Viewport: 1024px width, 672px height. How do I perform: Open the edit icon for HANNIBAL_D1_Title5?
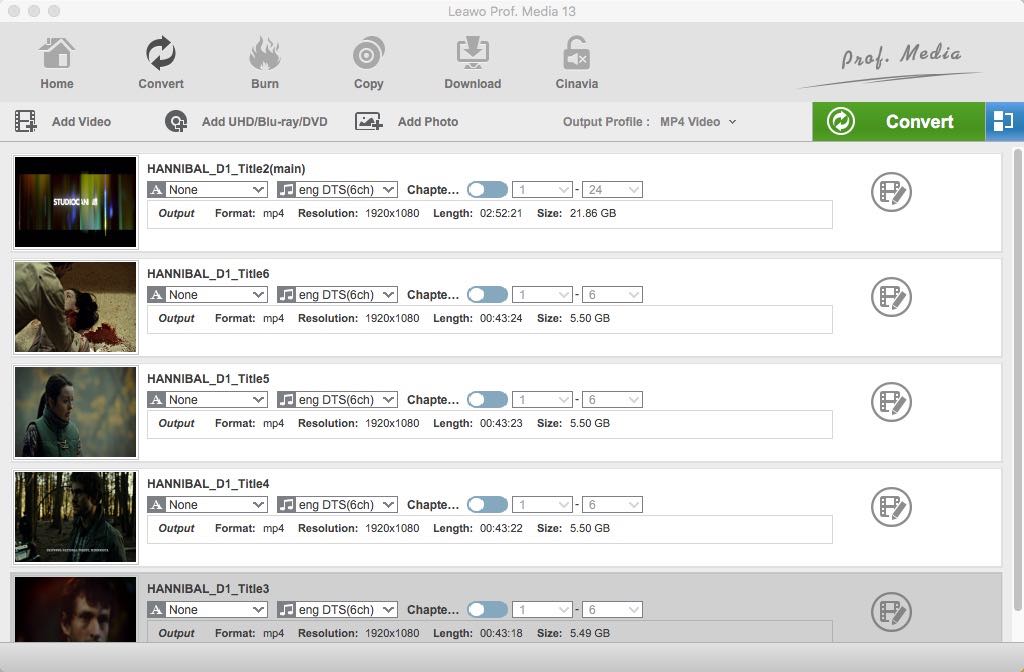coord(890,402)
